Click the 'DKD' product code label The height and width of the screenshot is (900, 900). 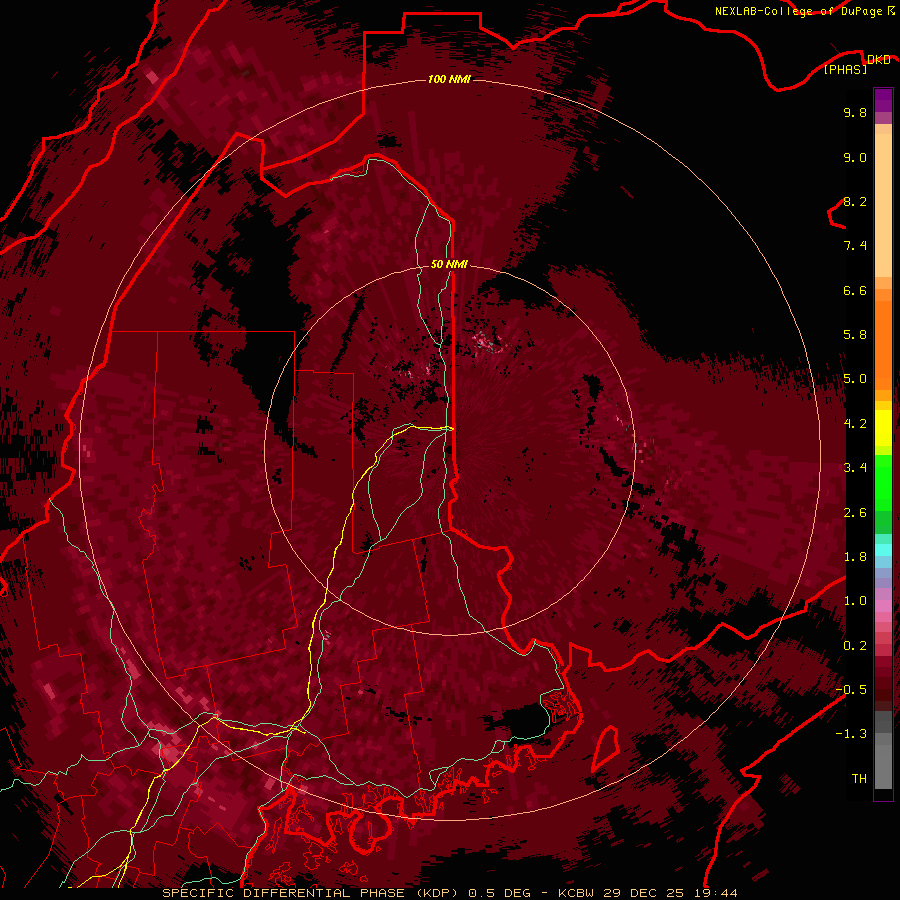(878, 60)
